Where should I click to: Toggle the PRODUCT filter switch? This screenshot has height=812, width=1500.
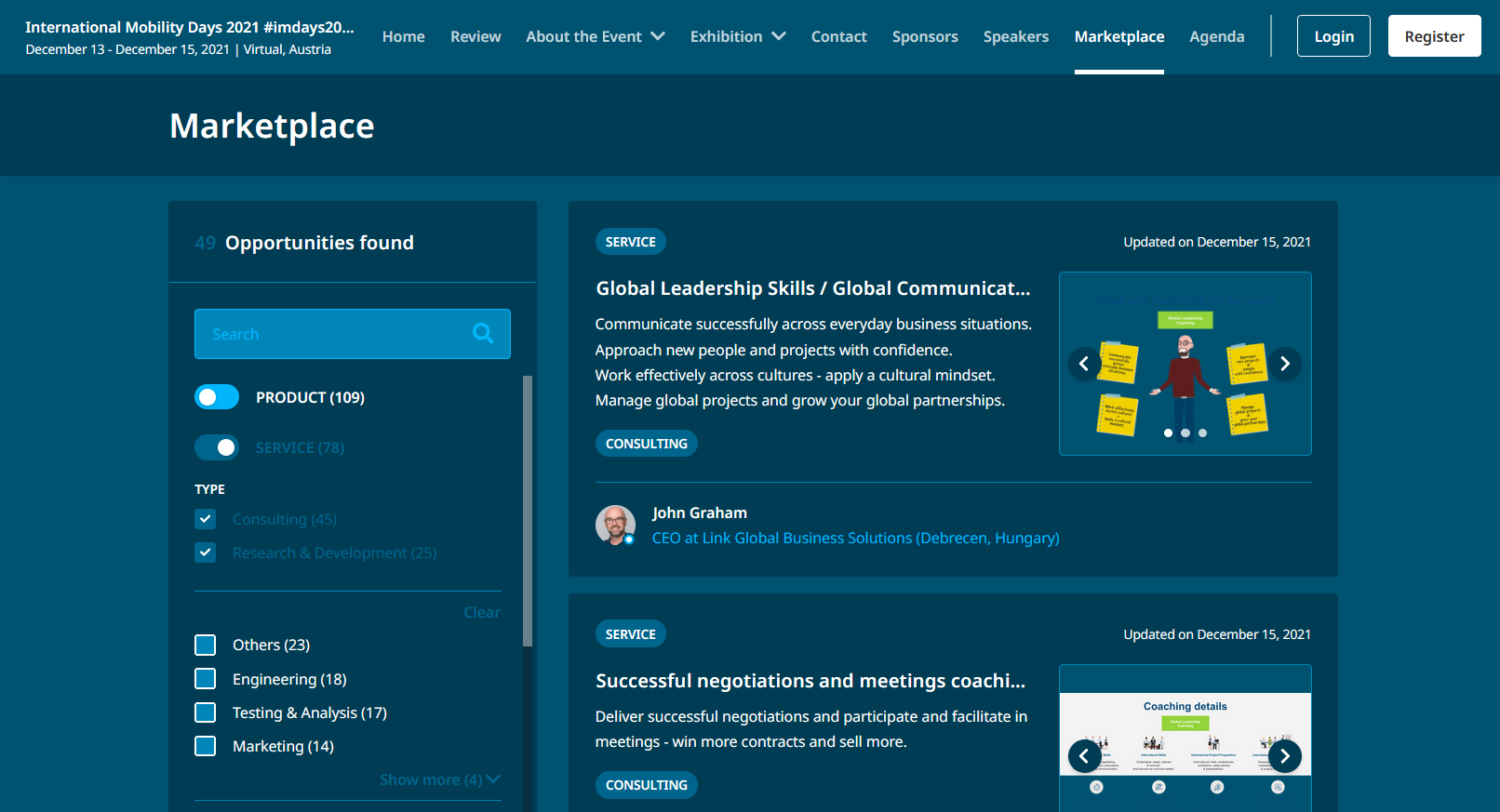(217, 397)
